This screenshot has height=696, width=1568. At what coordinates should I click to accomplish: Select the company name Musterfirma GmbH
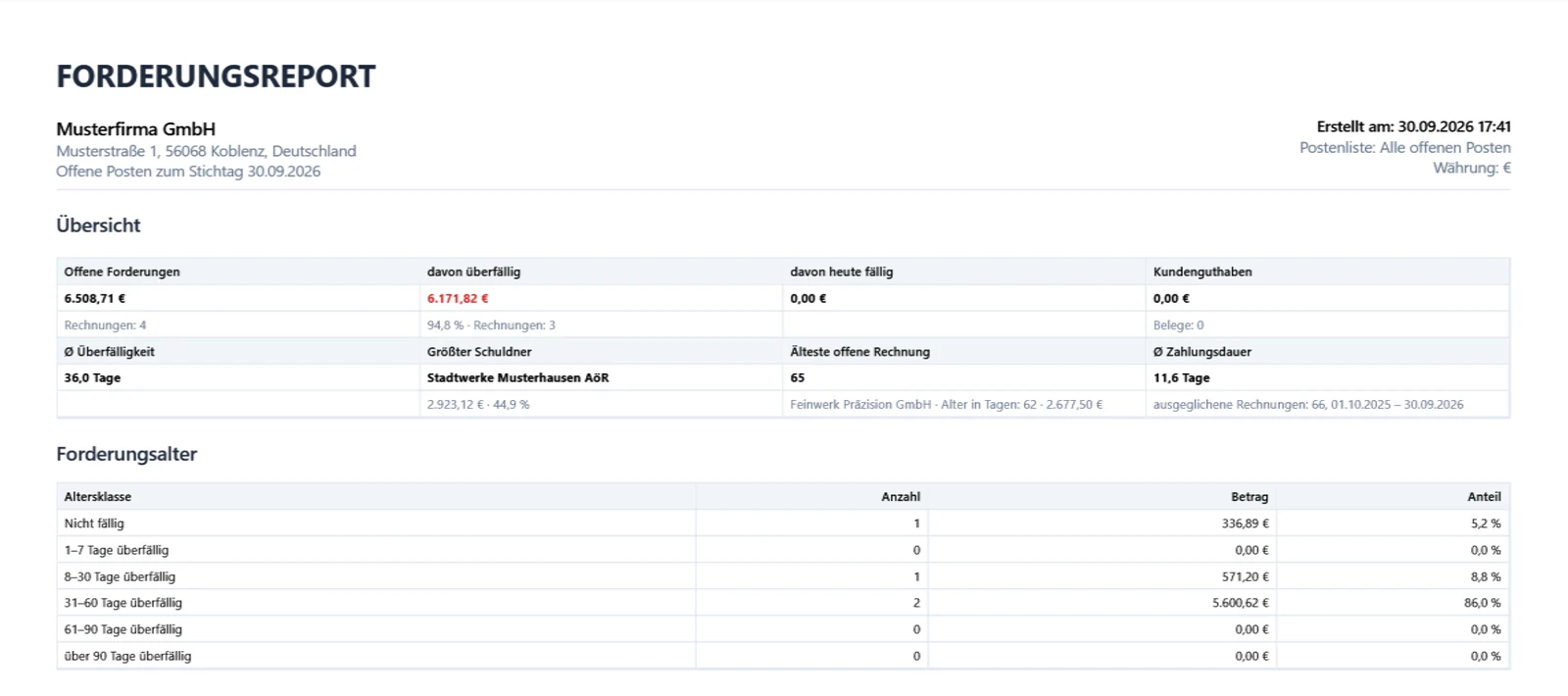coord(136,129)
